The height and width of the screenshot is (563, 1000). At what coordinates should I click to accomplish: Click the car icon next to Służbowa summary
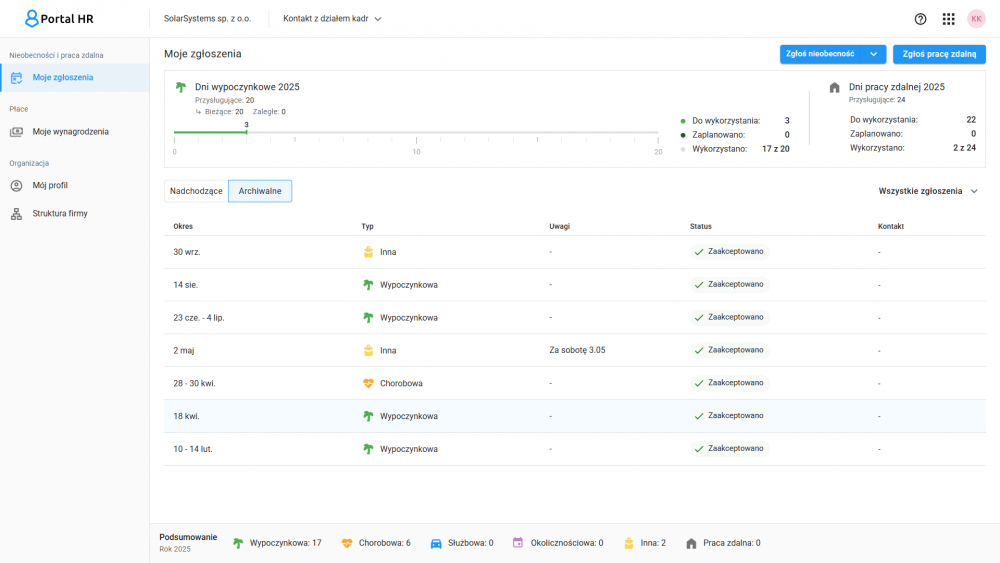tap(436, 543)
